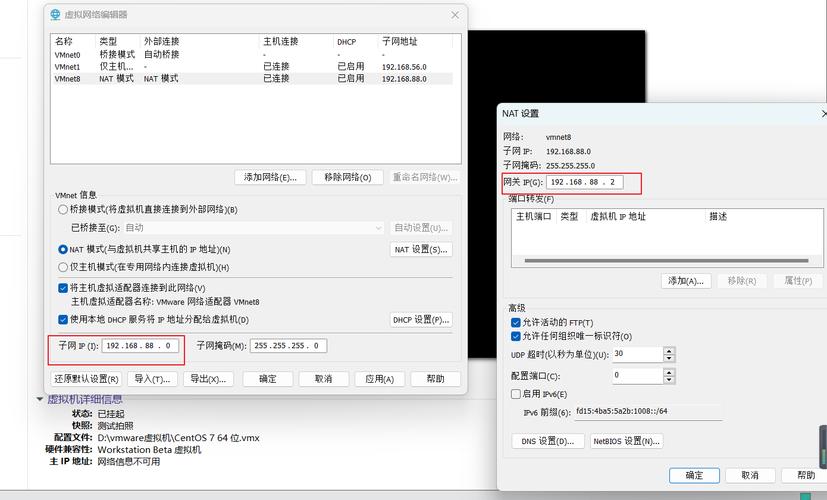This screenshot has height=500, width=827.
Task: Click 添加网络(E)... button
Action: [270, 177]
